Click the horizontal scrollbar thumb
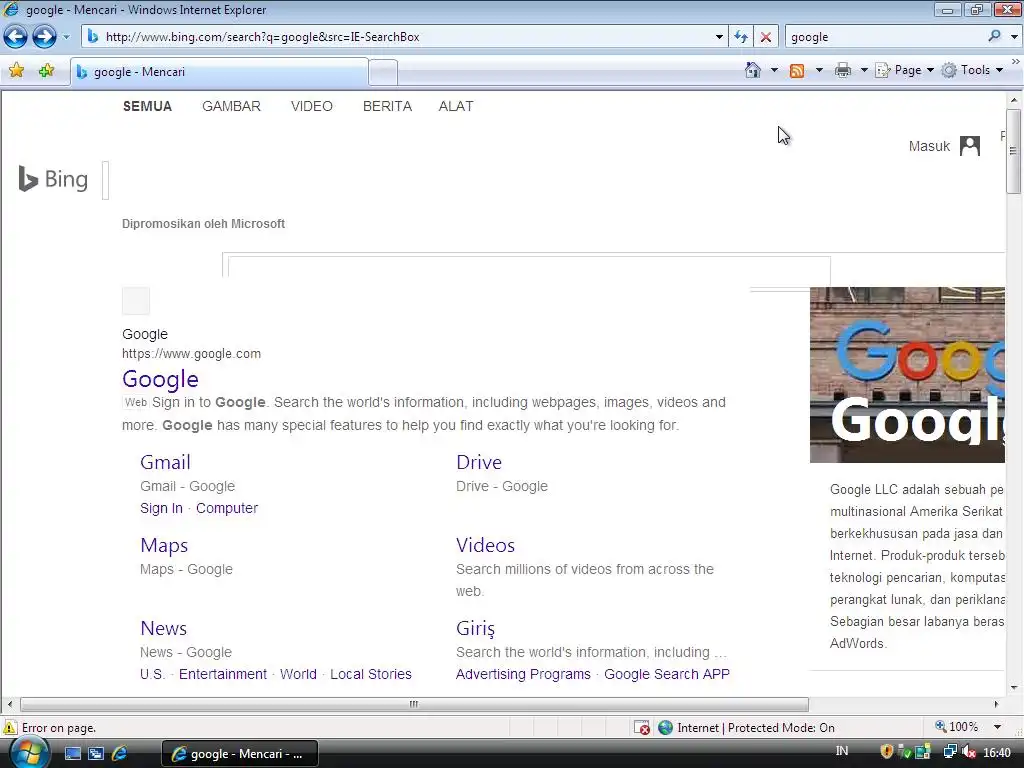 click(x=414, y=704)
